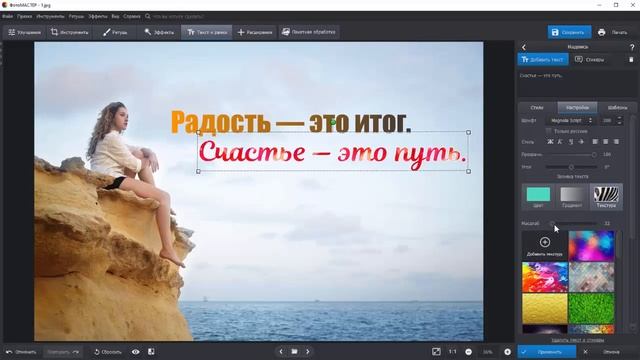Switch to the Стили tab
Viewport: 640px width, 360px height.
[537, 108]
